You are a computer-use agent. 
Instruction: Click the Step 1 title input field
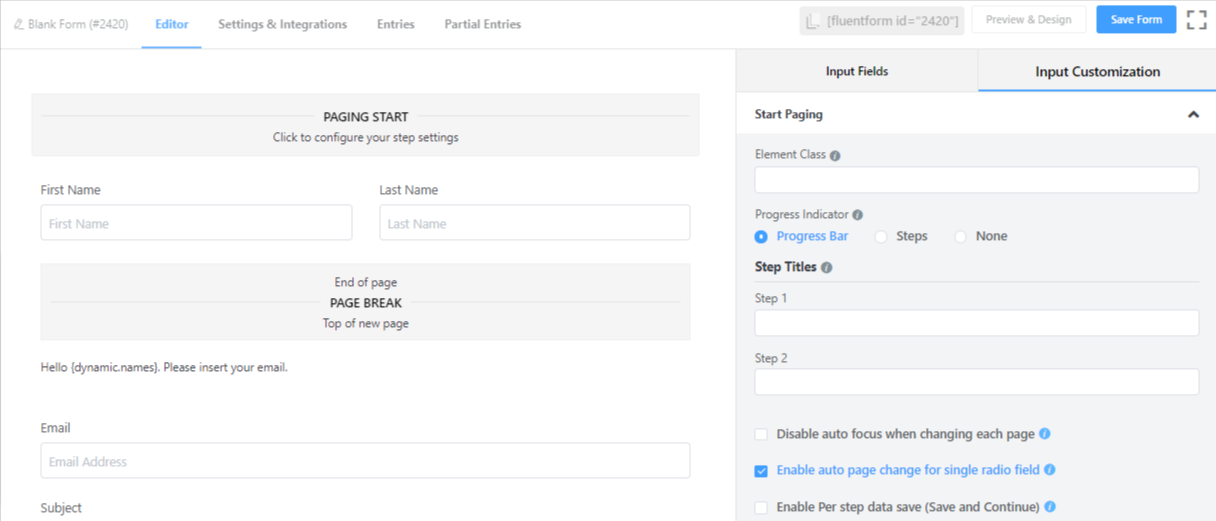[977, 322]
